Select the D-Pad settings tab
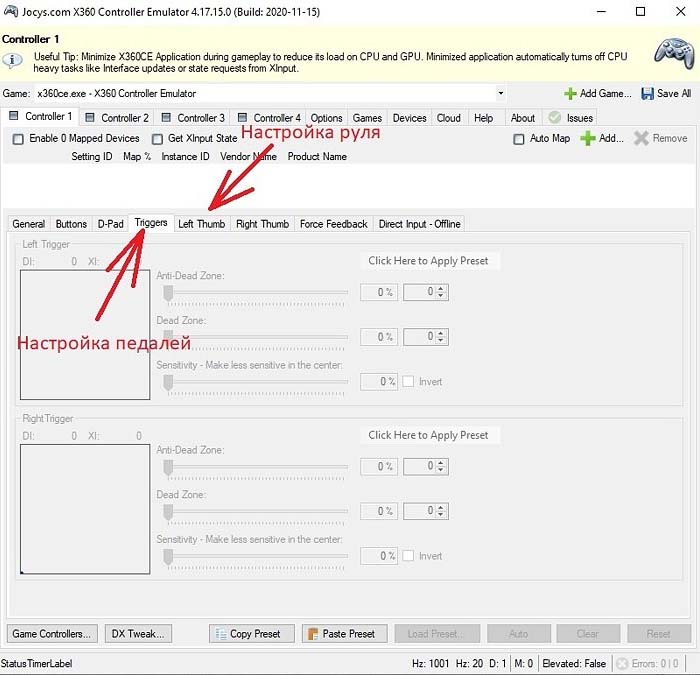This screenshot has height=675, width=700. [x=110, y=224]
